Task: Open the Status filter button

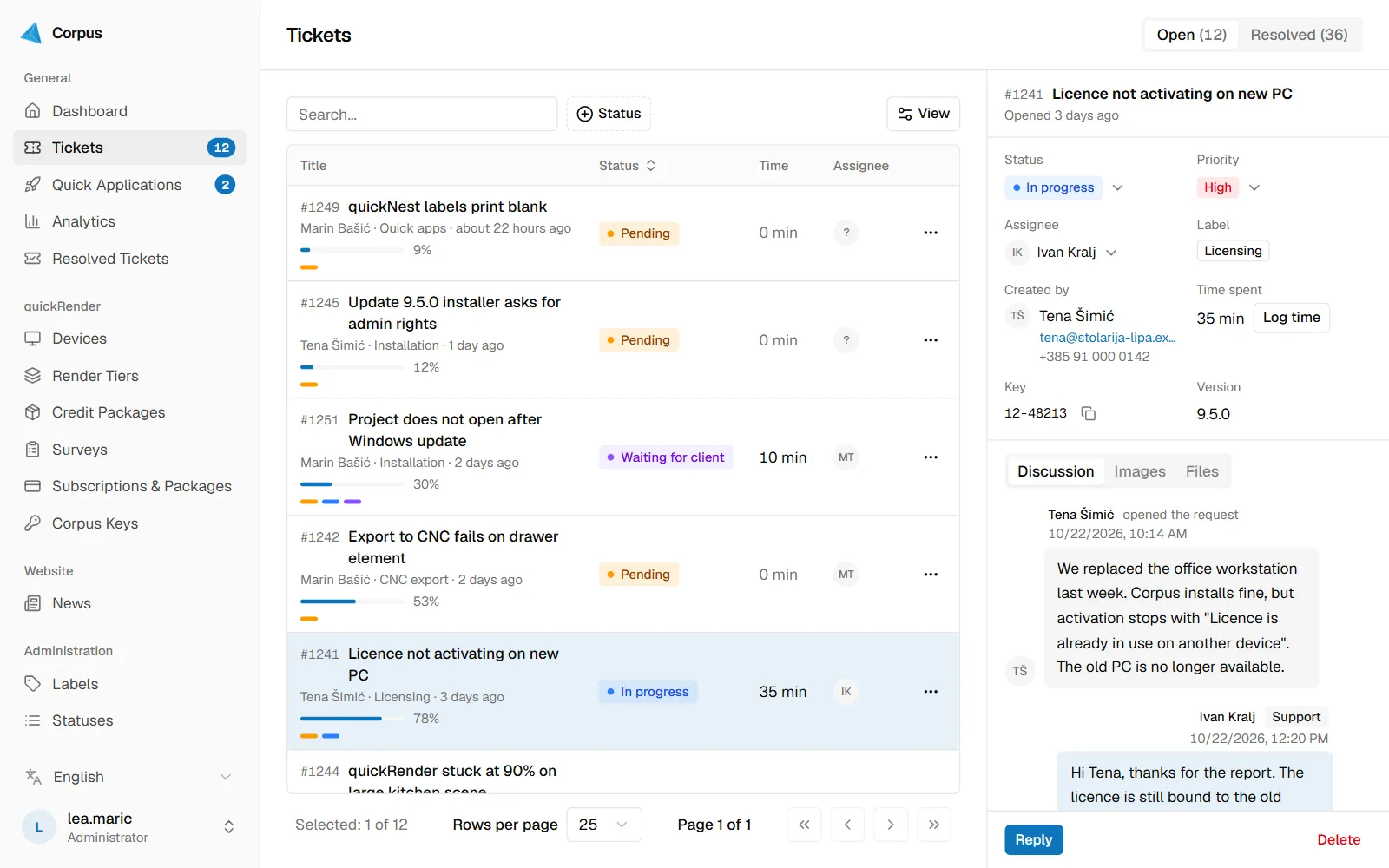Action: [x=609, y=114]
